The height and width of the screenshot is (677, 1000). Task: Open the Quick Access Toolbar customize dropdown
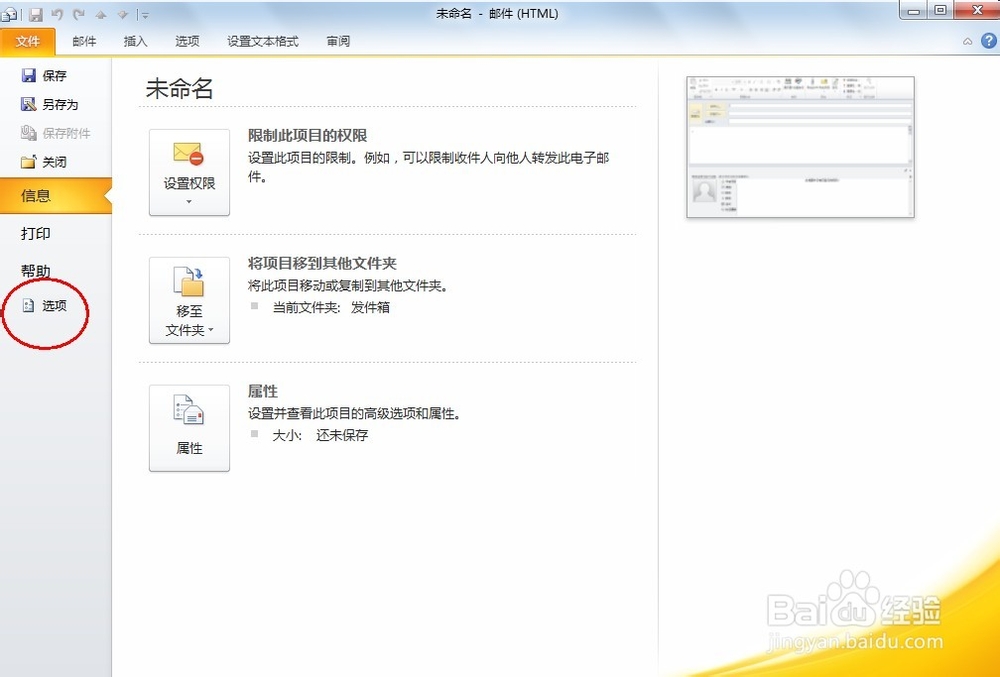tap(144, 14)
